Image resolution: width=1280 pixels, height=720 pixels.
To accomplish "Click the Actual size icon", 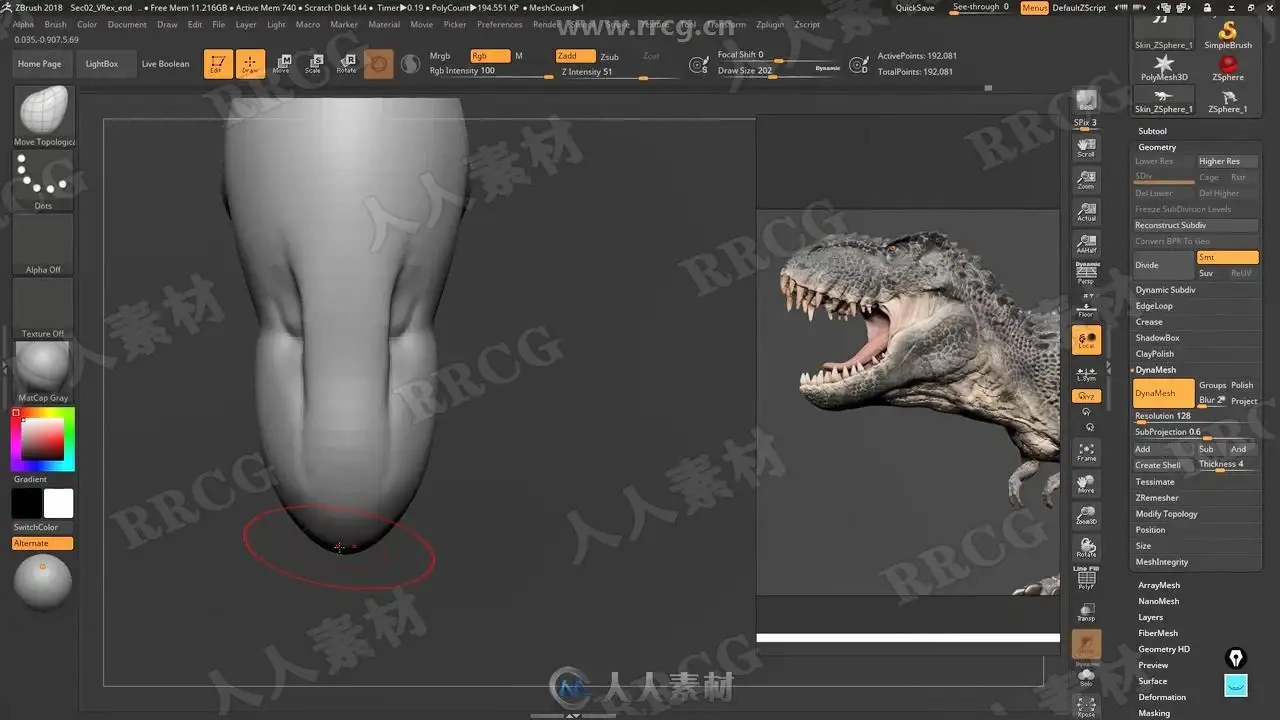I will click(x=1086, y=212).
